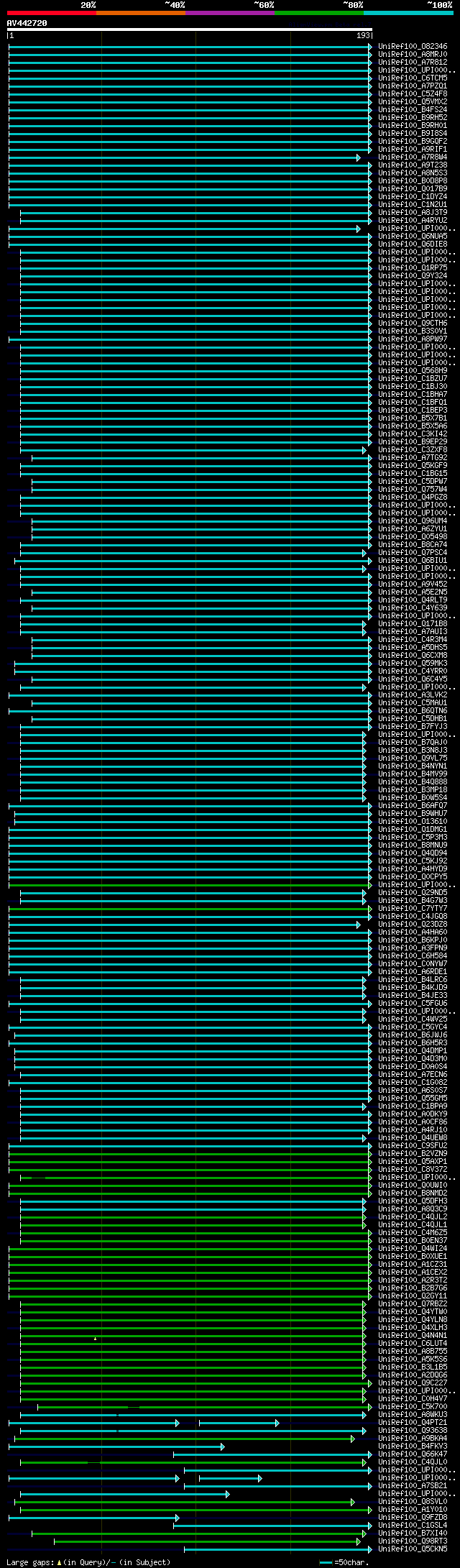Click the purple ~60% identity legend segment
This screenshot has width=460, height=1568.
click(230, 13)
